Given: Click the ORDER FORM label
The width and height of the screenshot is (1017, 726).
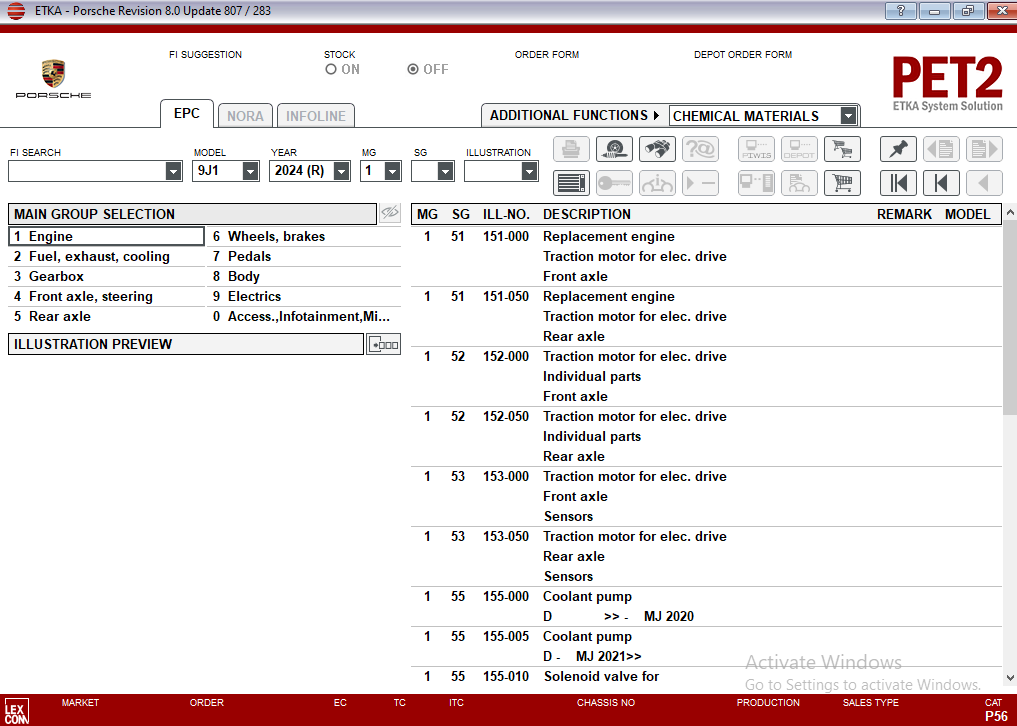Looking at the screenshot, I should coord(547,54).
